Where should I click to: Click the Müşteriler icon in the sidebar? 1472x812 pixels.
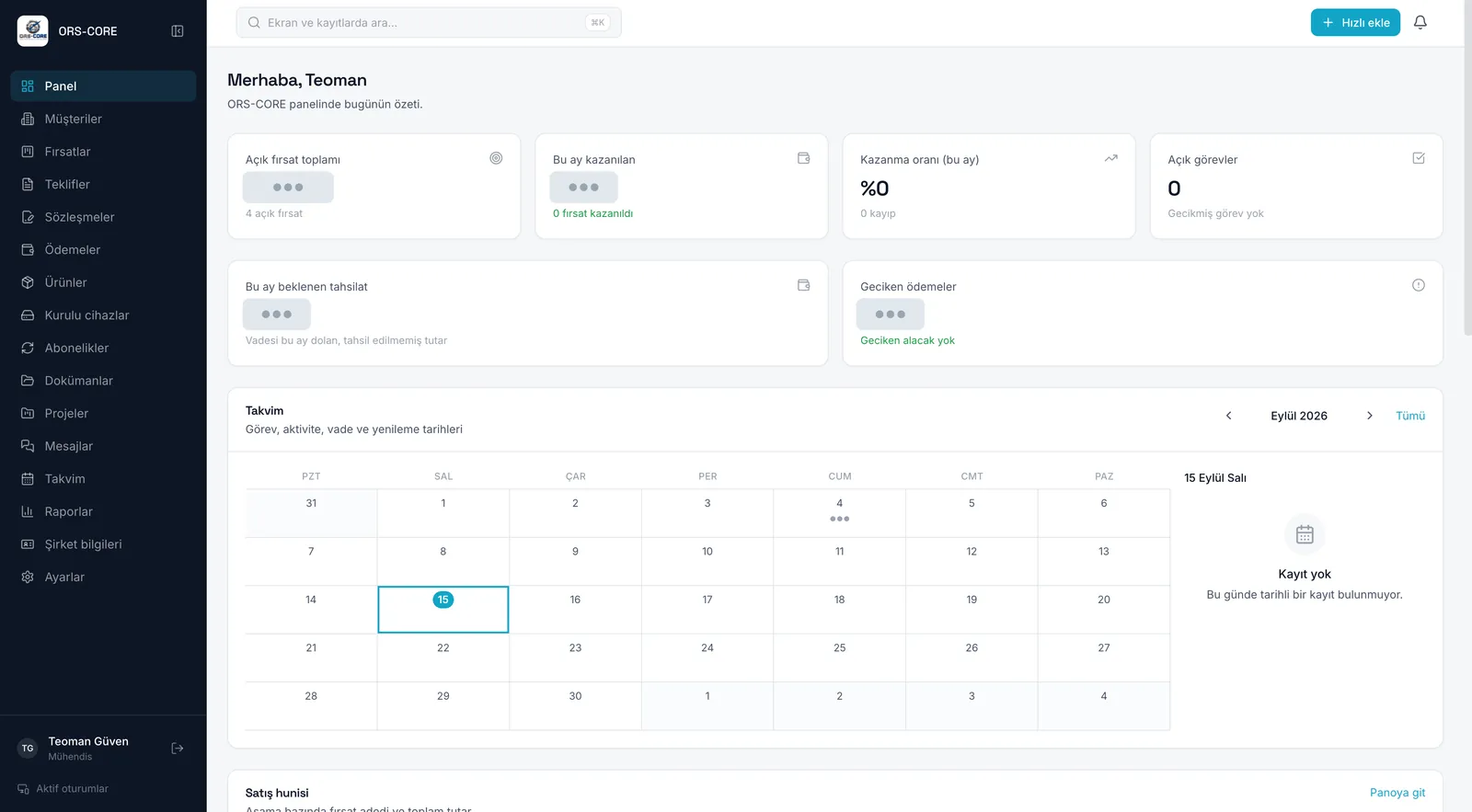tap(28, 119)
